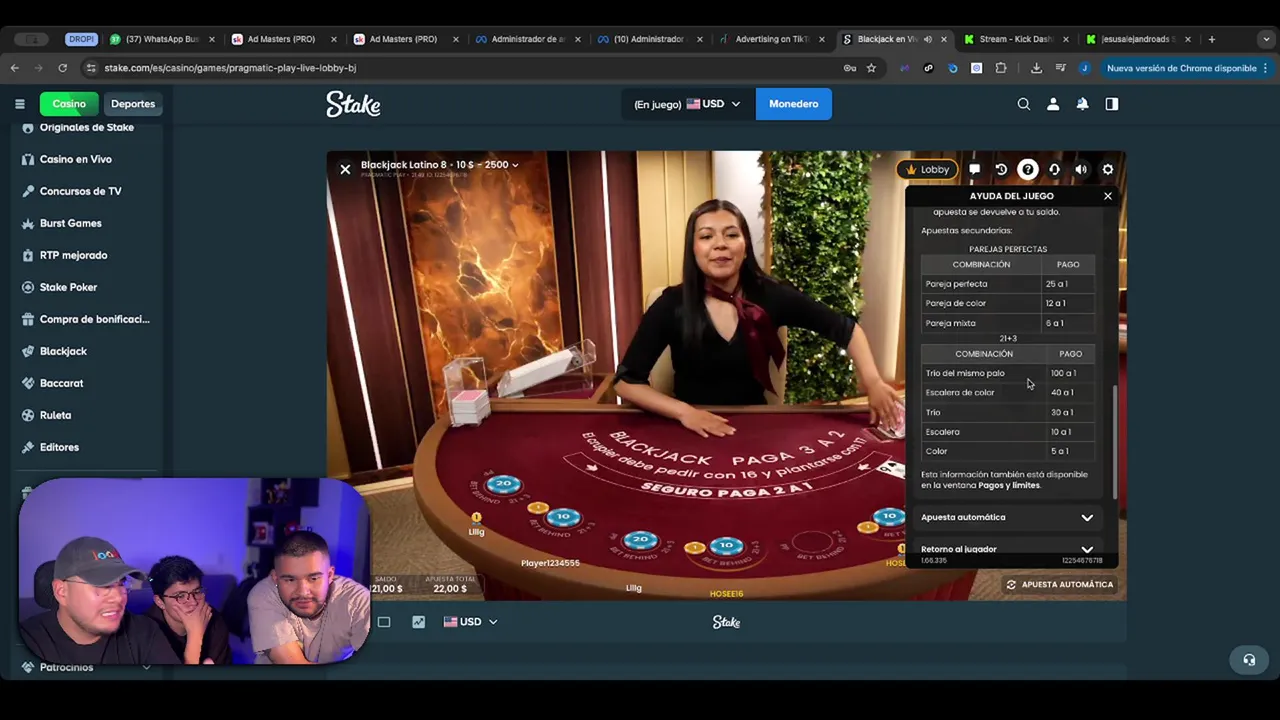Click the Nueva versión de Chrome disponible button
The height and width of the screenshot is (720, 1280).
tap(1187, 68)
